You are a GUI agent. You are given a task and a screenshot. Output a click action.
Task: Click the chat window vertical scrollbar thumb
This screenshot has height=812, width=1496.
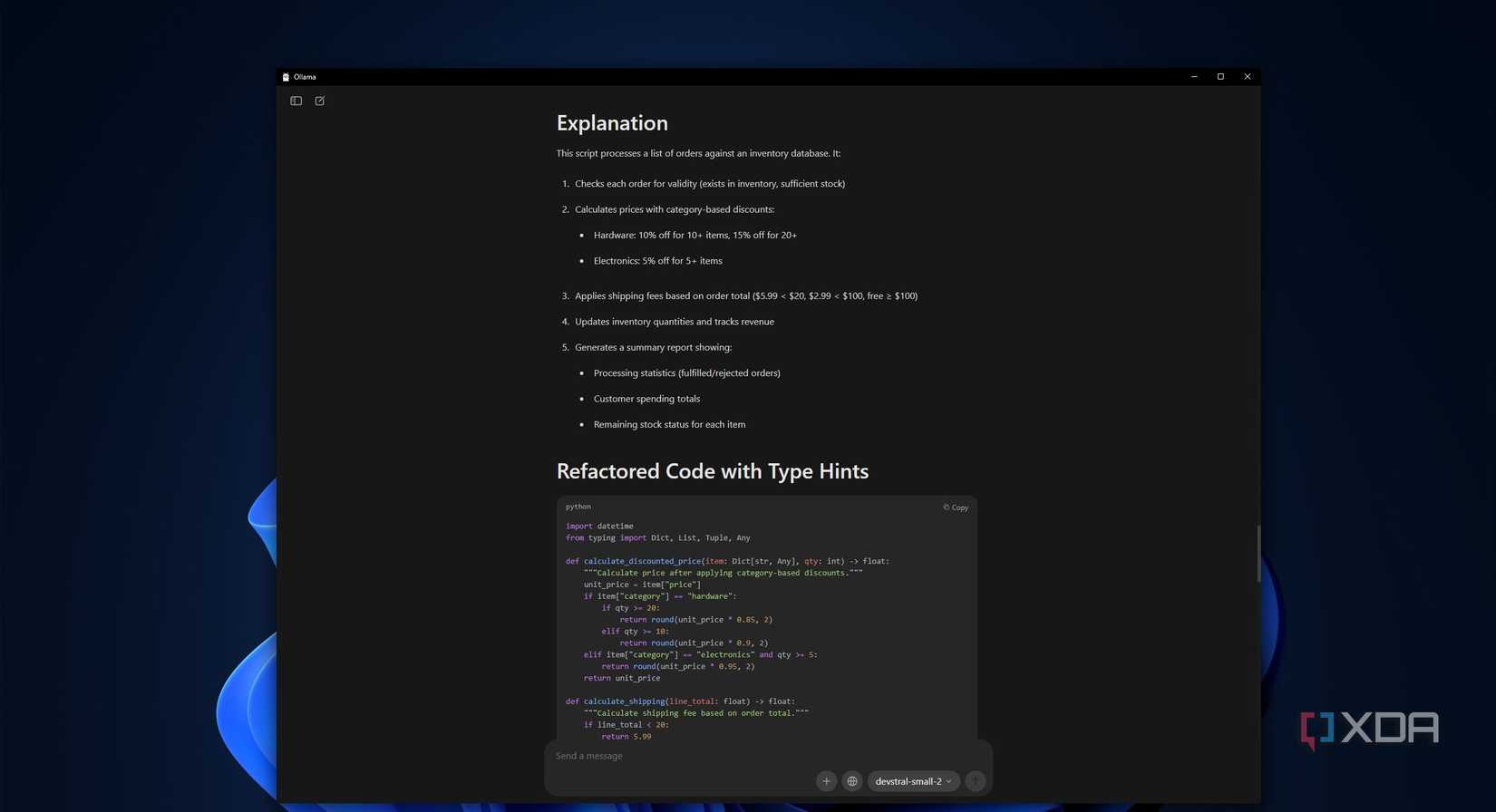1258,553
